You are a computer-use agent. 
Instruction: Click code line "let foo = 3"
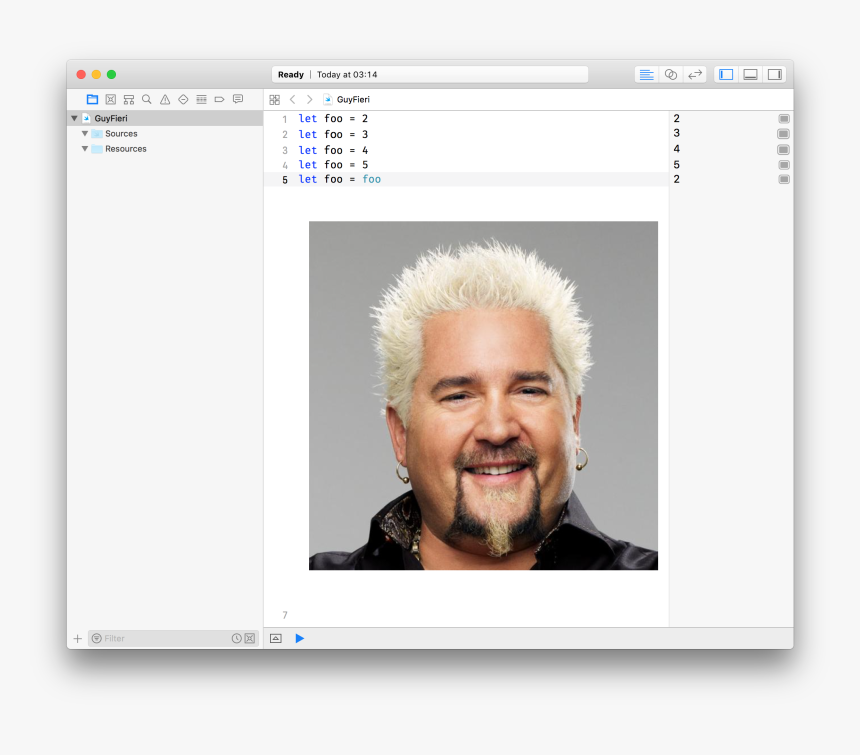333,134
